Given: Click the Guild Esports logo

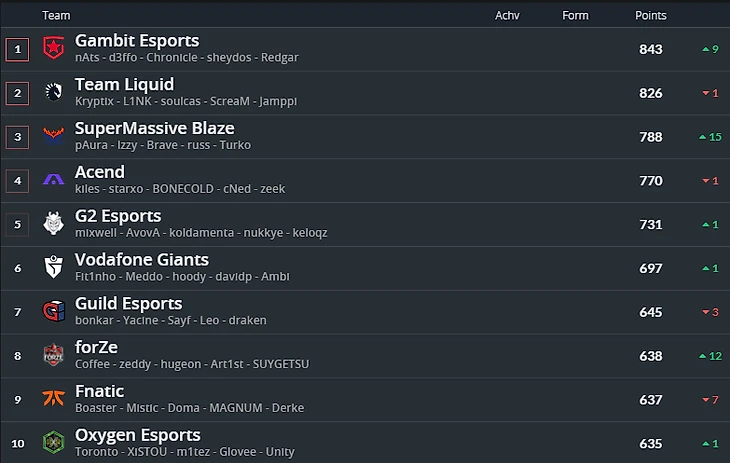Looking at the screenshot, I should click(x=53, y=312).
